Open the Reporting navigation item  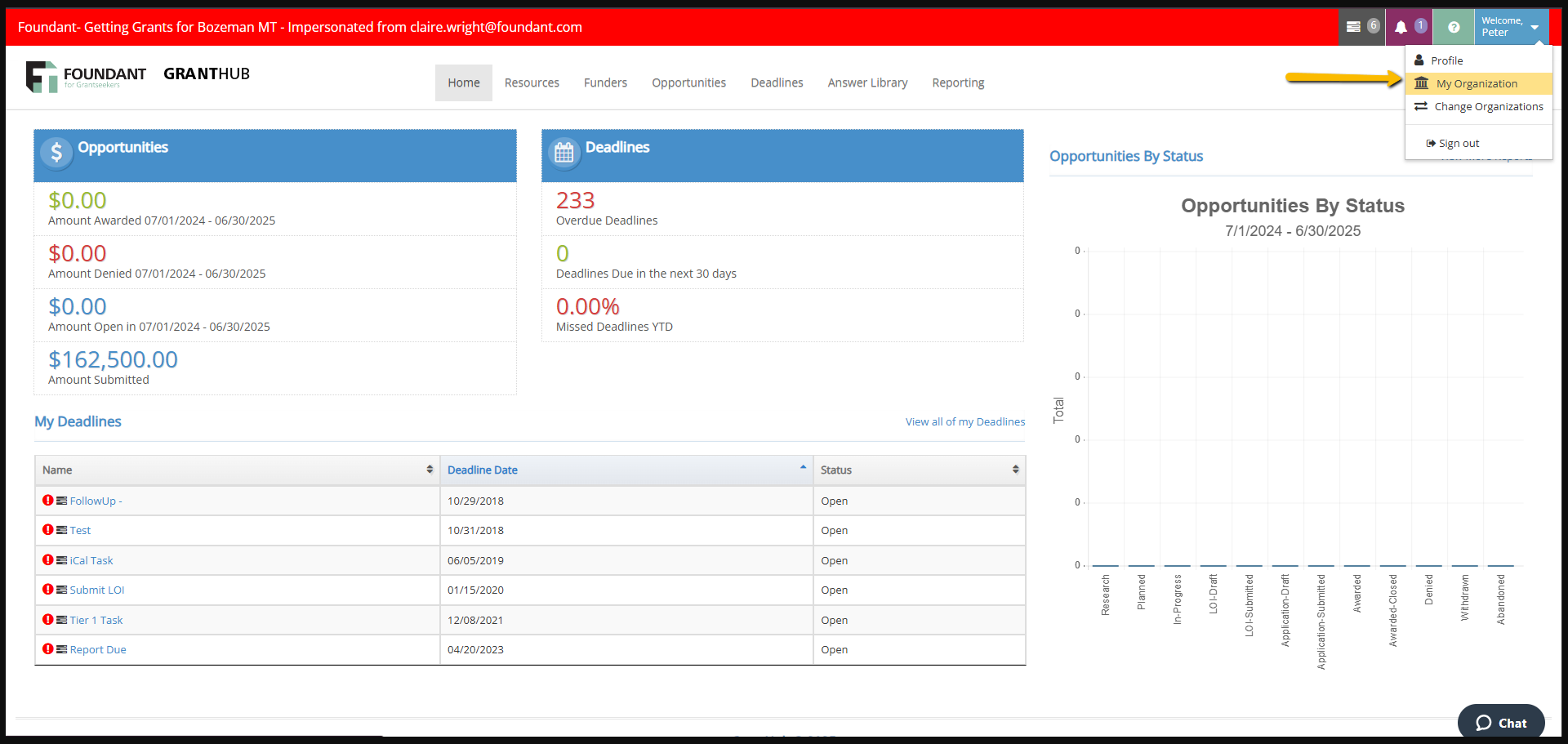[x=958, y=82]
